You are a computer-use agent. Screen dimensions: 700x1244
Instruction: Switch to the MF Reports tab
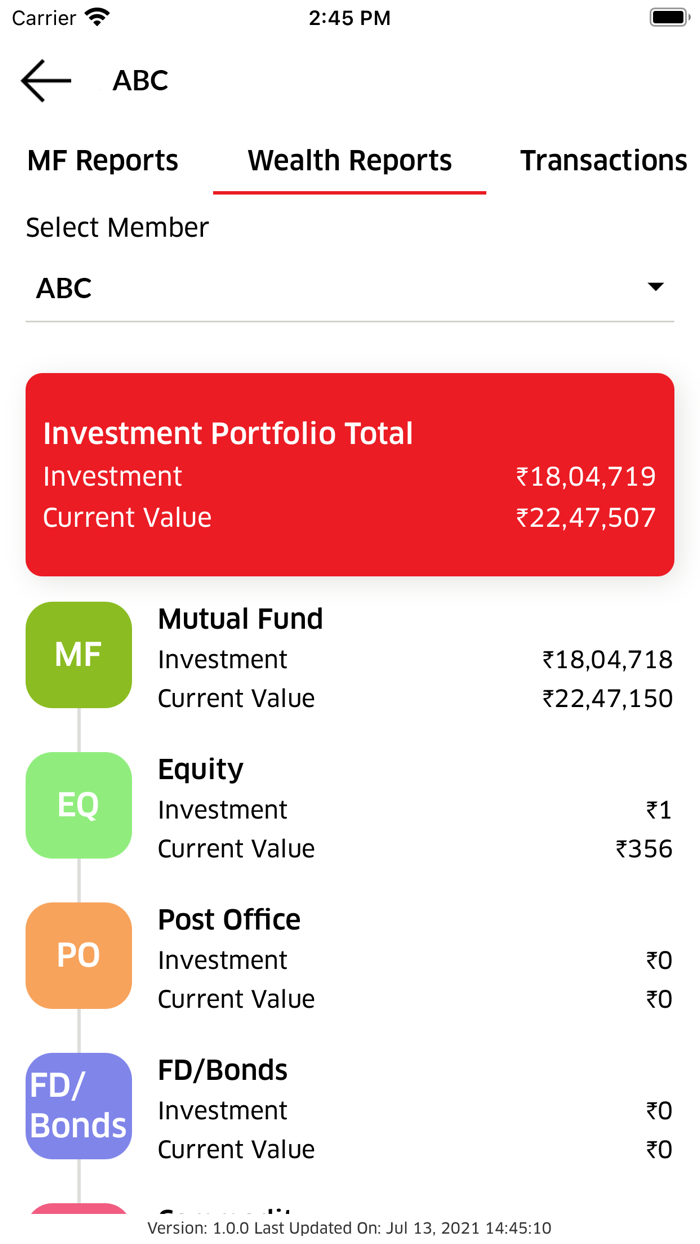[x=102, y=160]
